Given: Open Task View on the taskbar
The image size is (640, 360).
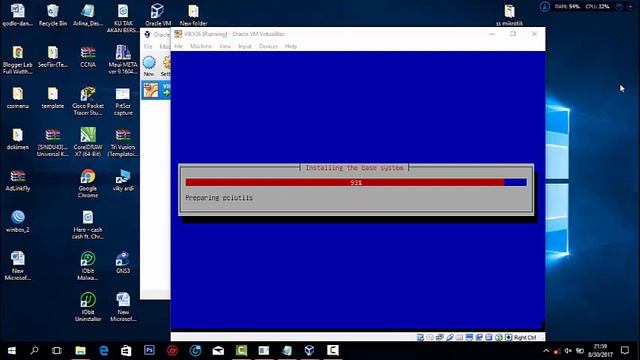Looking at the screenshot, I should coord(57,351).
